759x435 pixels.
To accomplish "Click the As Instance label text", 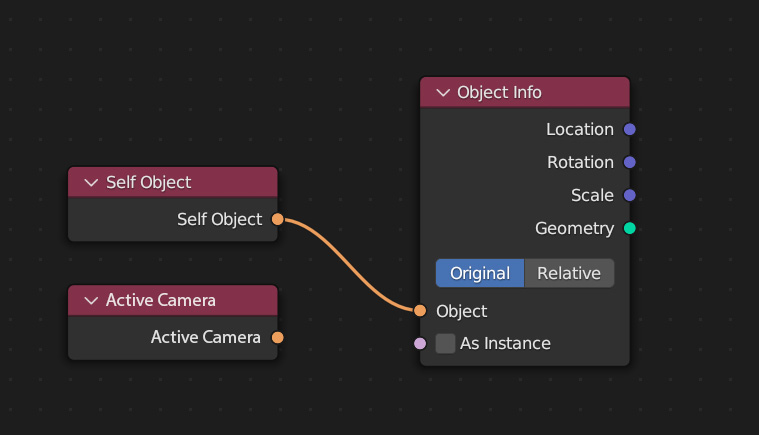I will (x=505, y=344).
